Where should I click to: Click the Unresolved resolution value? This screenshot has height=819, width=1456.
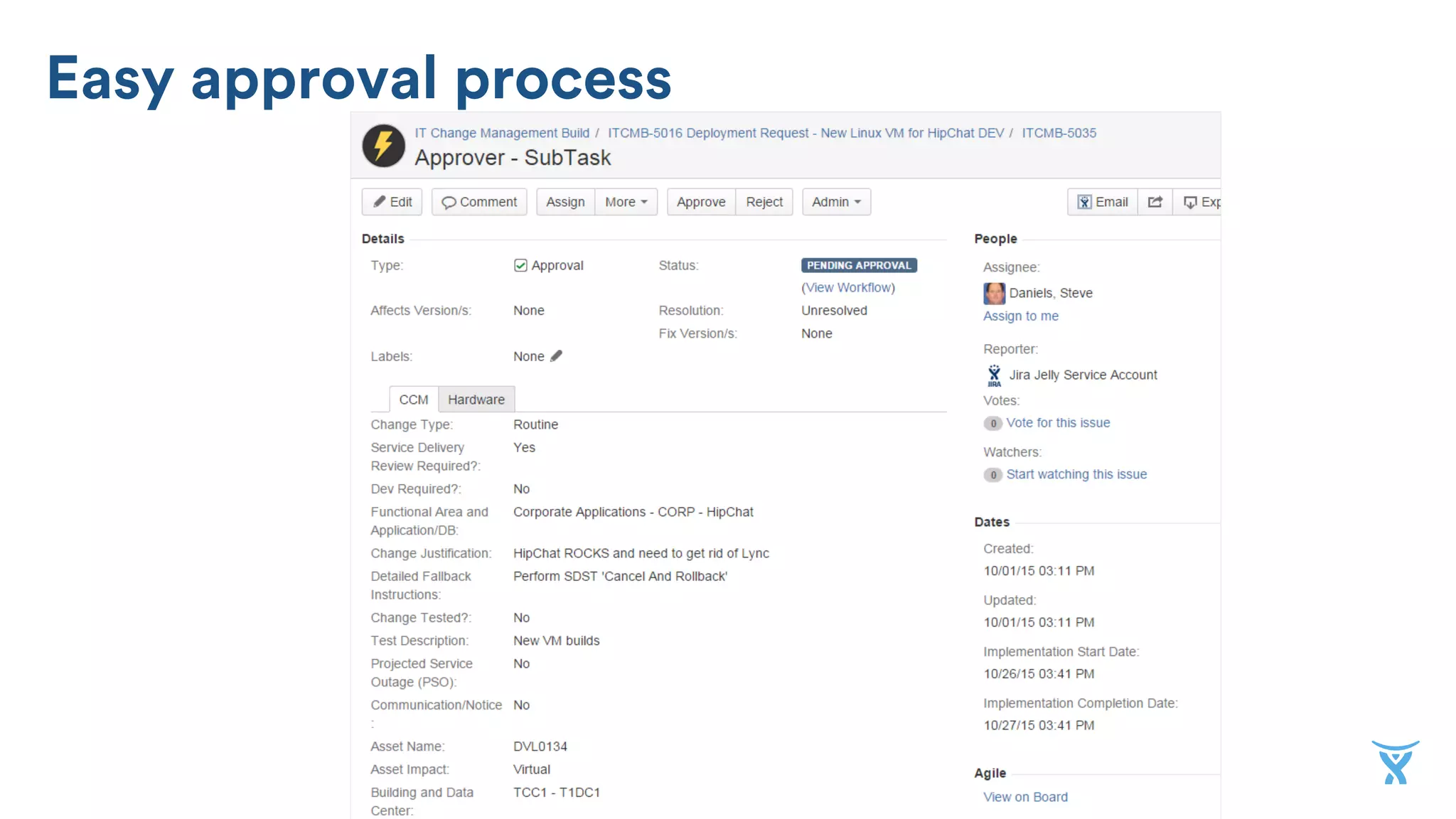coord(834,311)
